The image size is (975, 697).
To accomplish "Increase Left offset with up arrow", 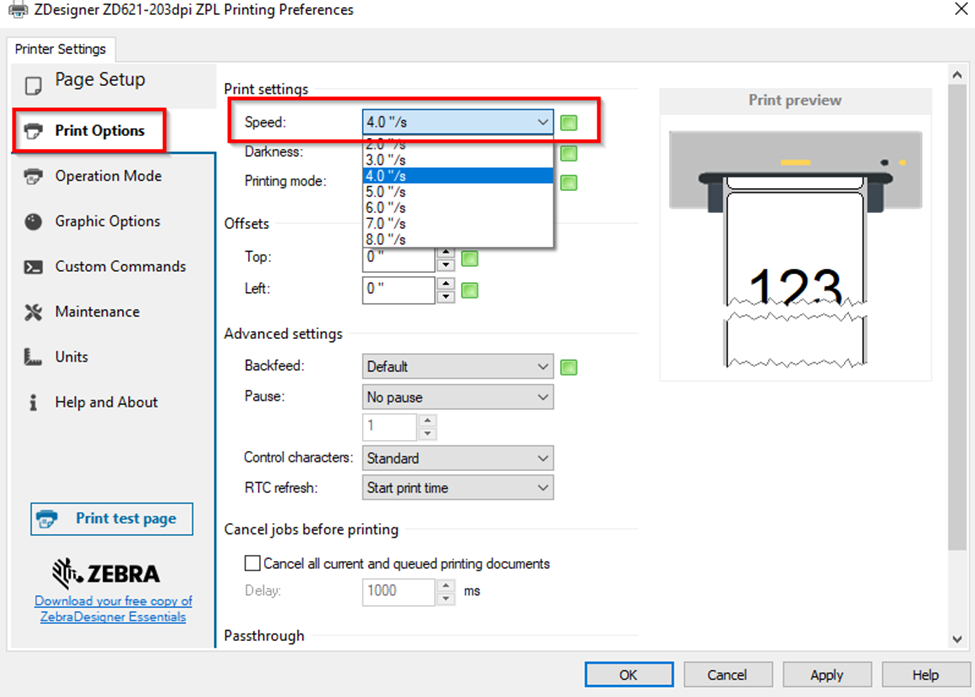I will point(445,284).
